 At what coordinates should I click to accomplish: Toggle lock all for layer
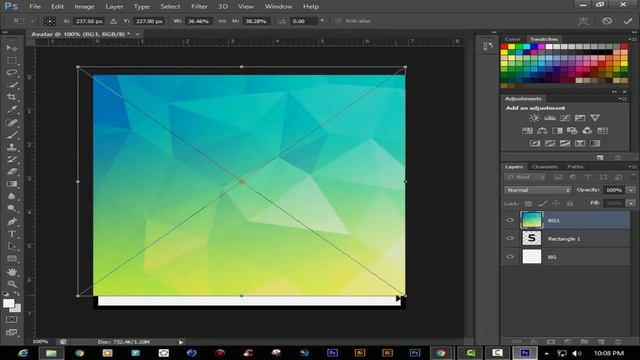(570, 203)
